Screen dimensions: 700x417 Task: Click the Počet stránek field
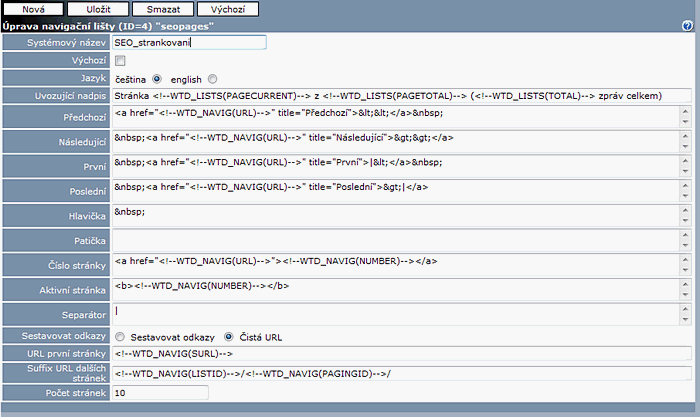160,393
